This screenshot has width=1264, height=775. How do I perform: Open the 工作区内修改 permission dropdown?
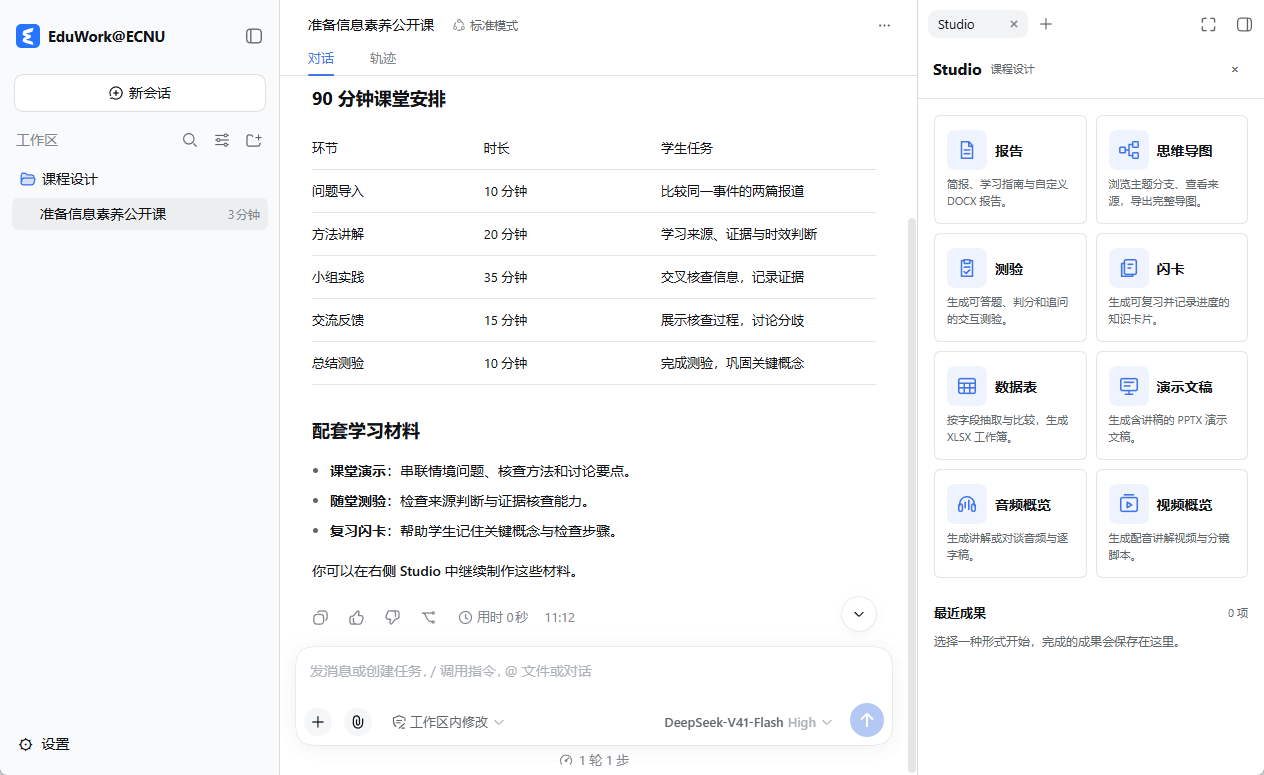[x=448, y=722]
